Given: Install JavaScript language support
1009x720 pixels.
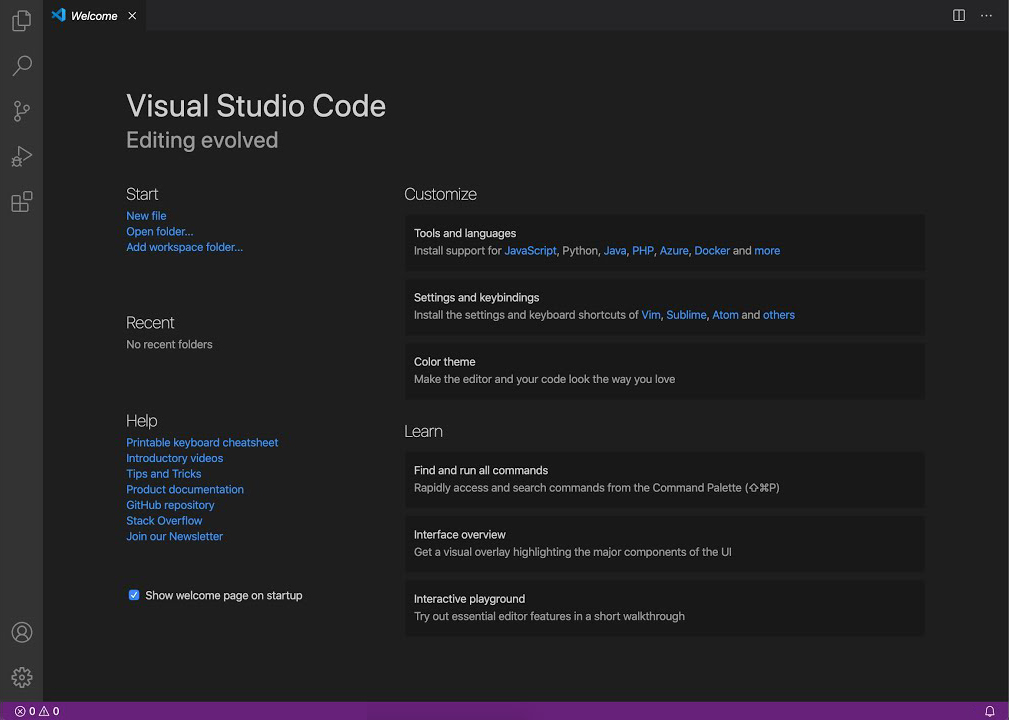Looking at the screenshot, I should pos(530,251).
